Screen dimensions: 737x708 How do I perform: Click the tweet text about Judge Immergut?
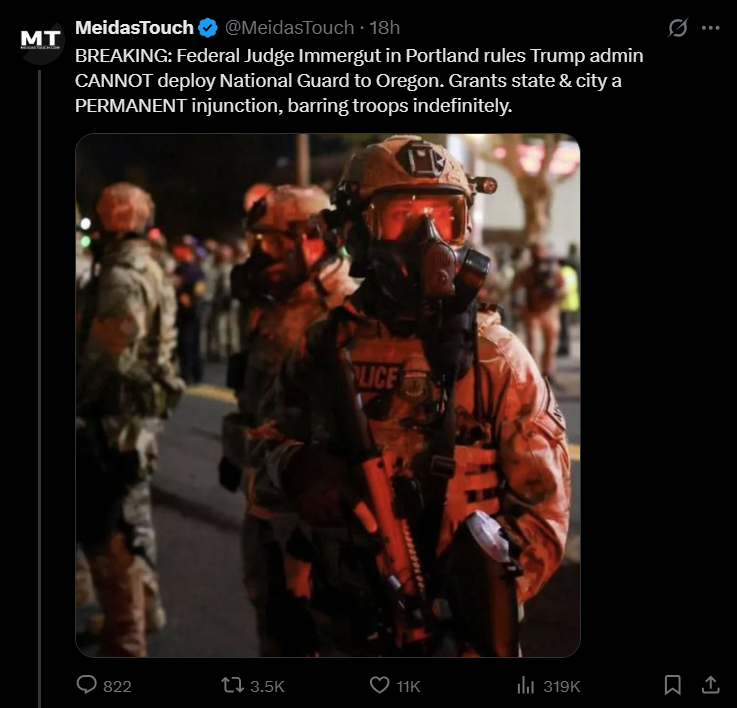click(359, 80)
